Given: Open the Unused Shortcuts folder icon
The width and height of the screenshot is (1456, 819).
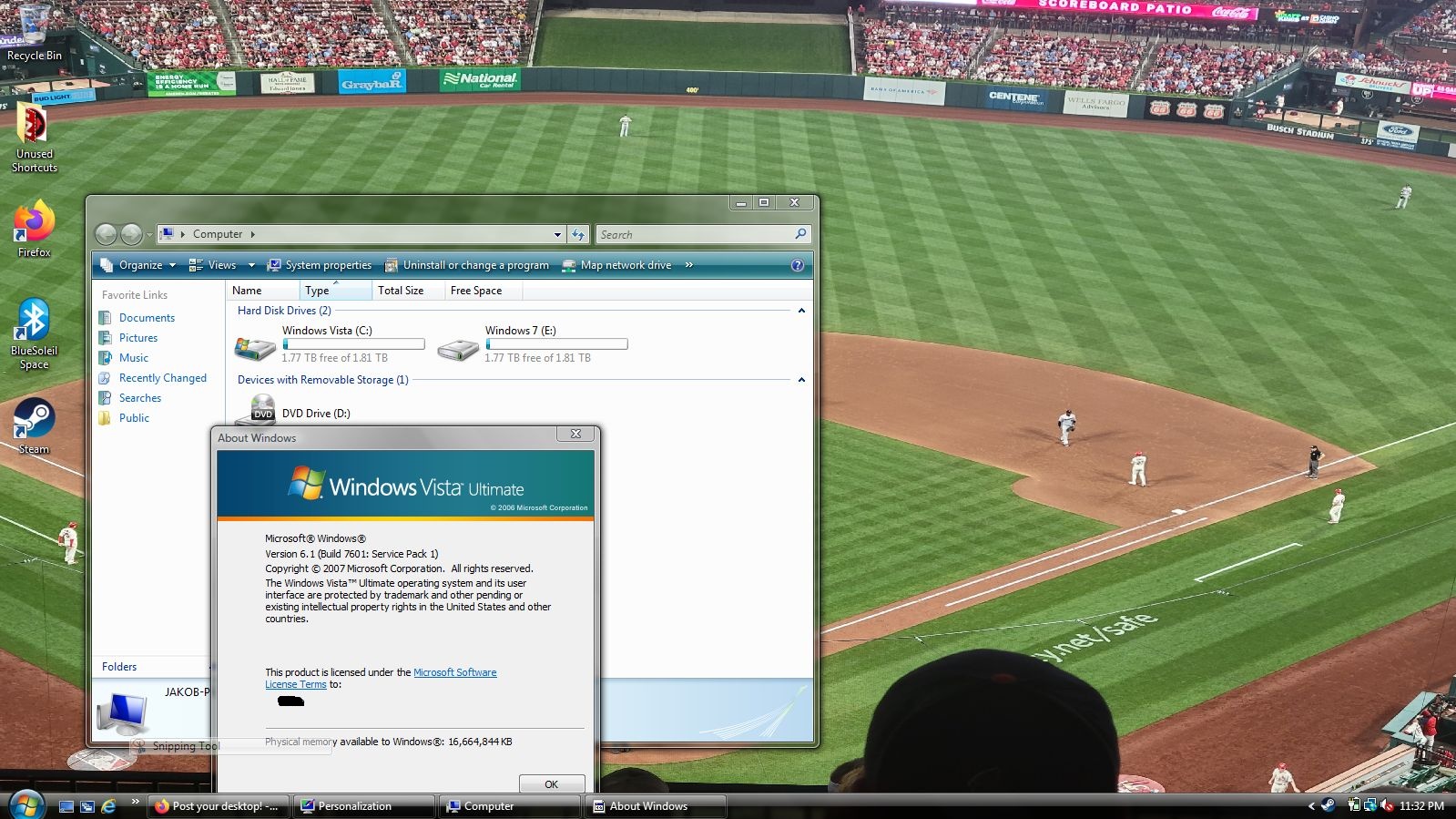Looking at the screenshot, I should [x=34, y=128].
